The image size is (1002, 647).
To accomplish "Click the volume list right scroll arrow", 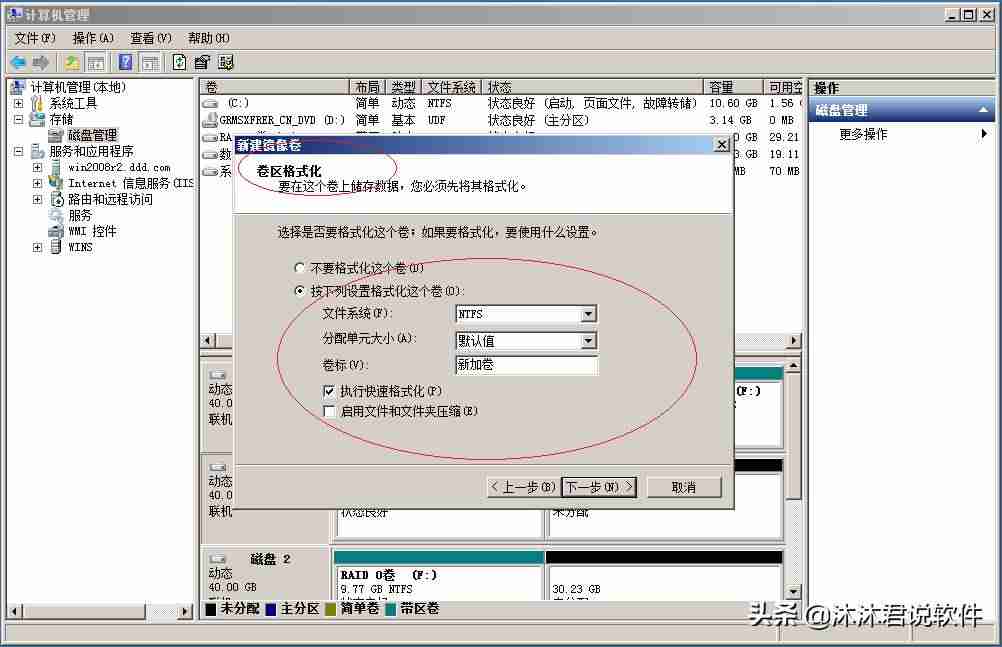I will coord(794,341).
